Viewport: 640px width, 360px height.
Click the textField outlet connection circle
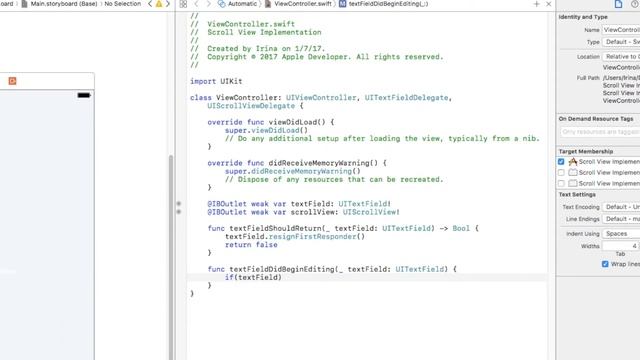click(178, 203)
